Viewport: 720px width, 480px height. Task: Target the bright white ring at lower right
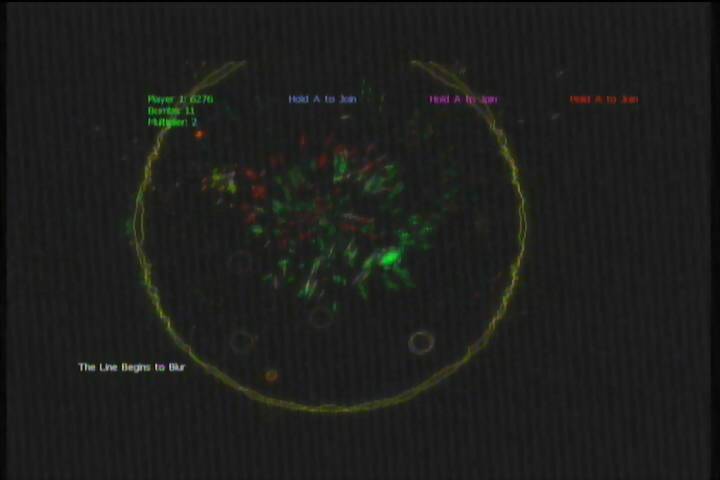[x=421, y=342]
